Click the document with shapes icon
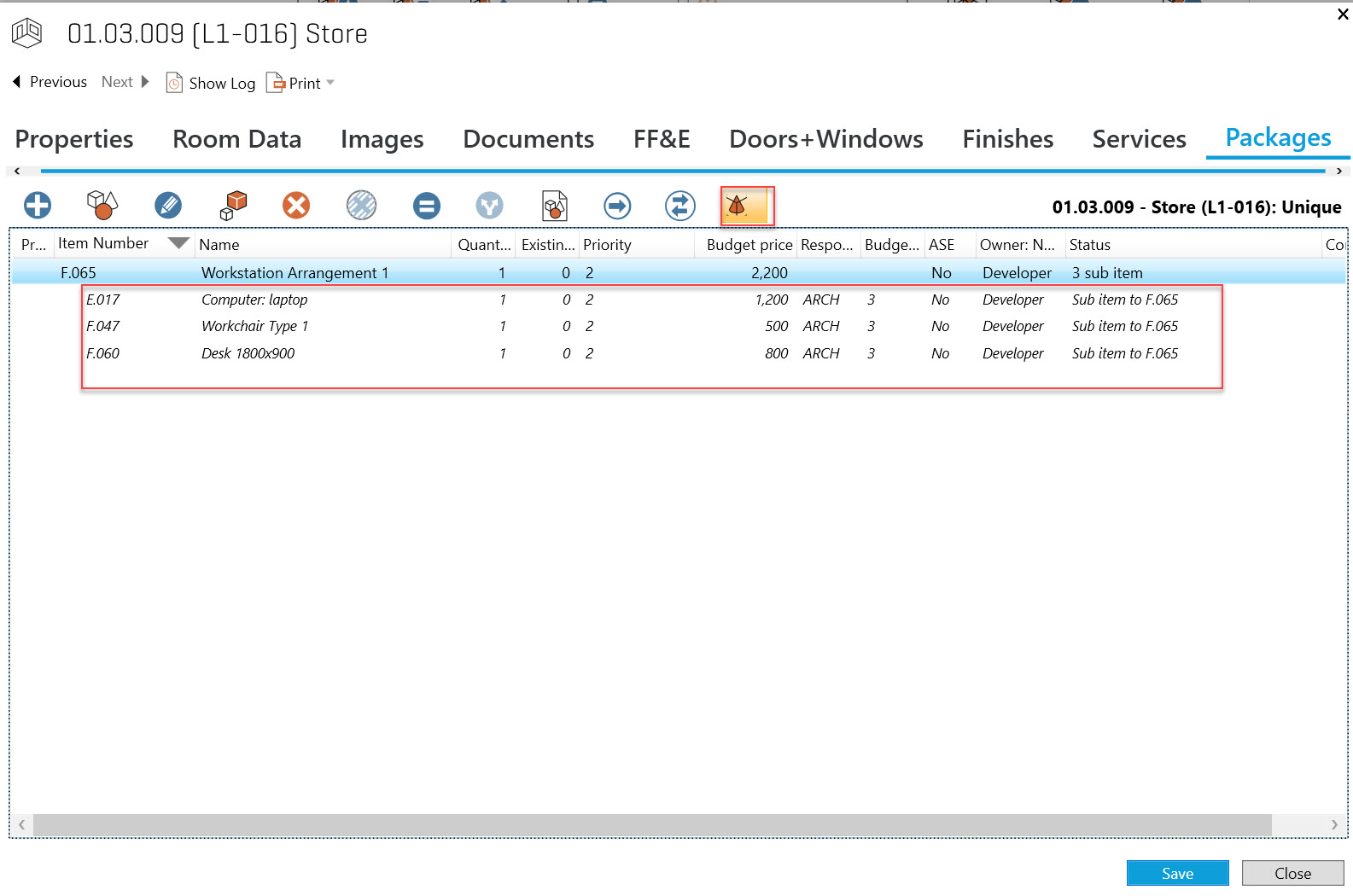1353x896 pixels. click(555, 206)
